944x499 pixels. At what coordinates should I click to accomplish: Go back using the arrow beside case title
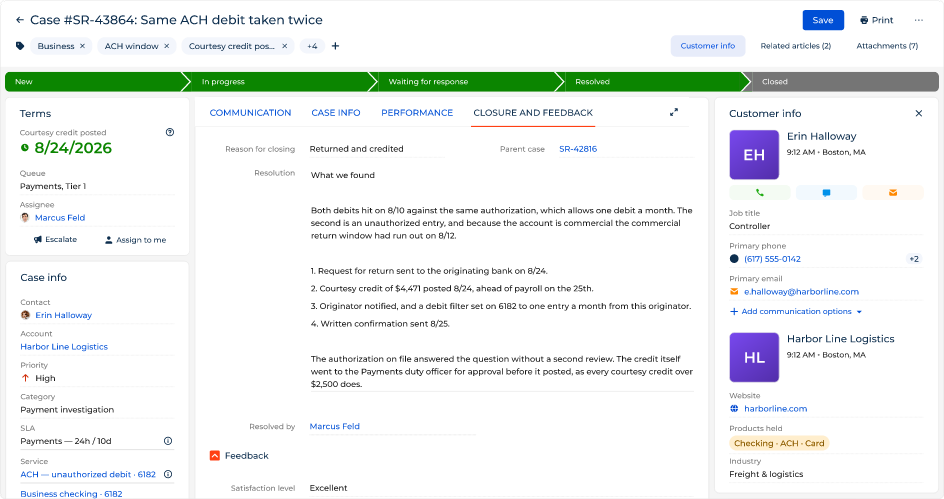pos(20,20)
